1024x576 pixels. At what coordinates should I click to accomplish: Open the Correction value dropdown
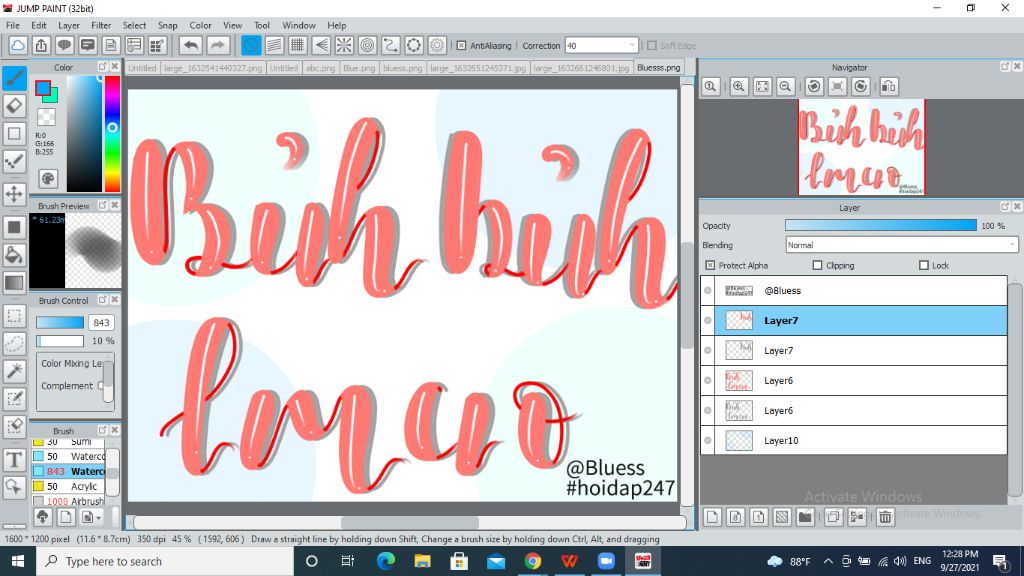(632, 46)
